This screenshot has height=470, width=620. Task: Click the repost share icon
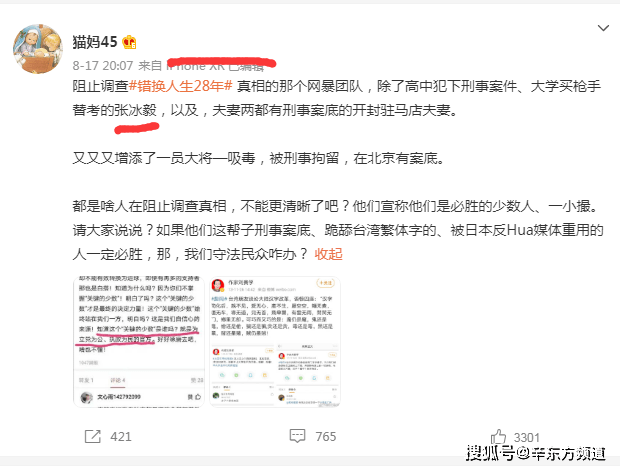pyautogui.click(x=93, y=436)
